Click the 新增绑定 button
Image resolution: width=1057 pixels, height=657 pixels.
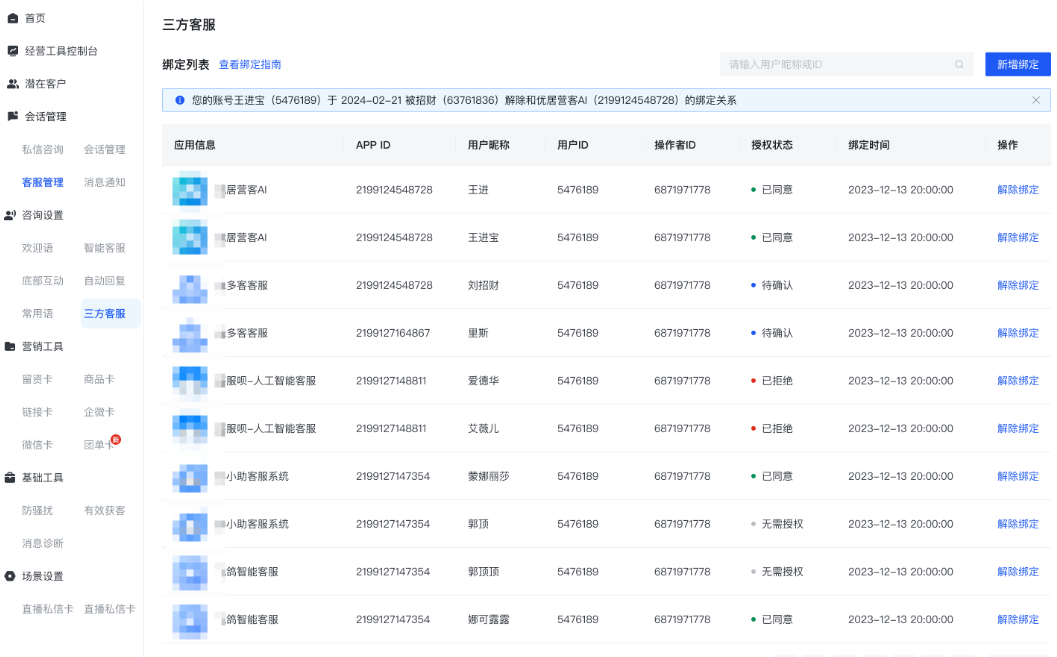point(1018,65)
